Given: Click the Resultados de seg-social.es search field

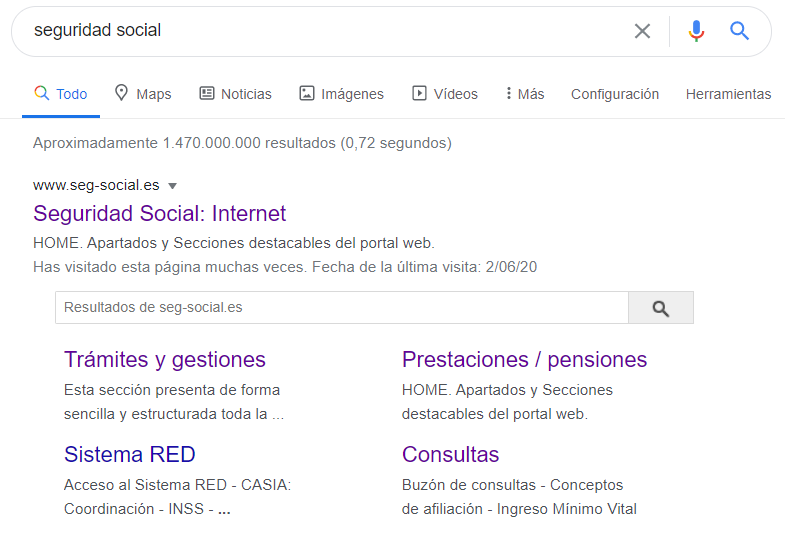Looking at the screenshot, I should click(340, 308).
